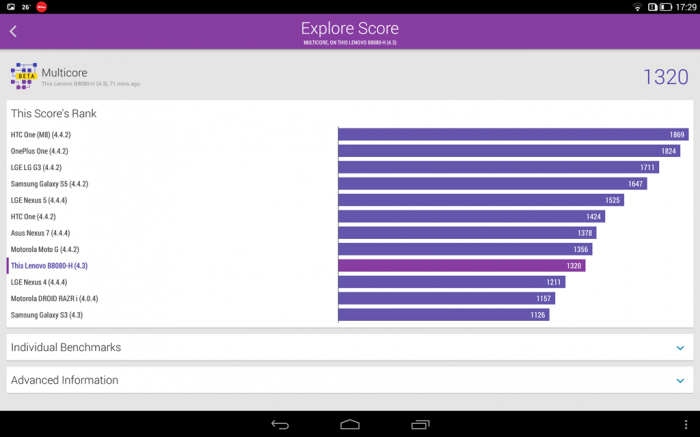The image size is (700, 437).
Task: Tap the clock showing 17:29
Action: (x=686, y=7)
